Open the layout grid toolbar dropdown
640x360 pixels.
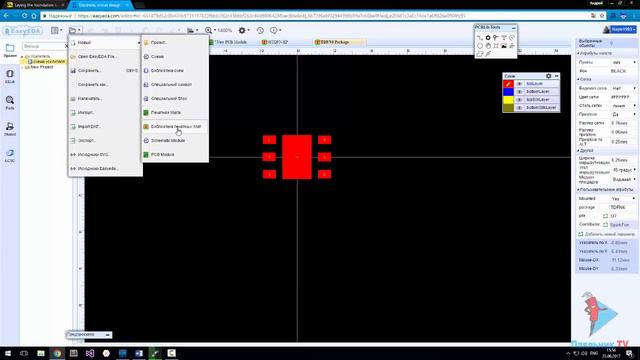(x=56, y=30)
